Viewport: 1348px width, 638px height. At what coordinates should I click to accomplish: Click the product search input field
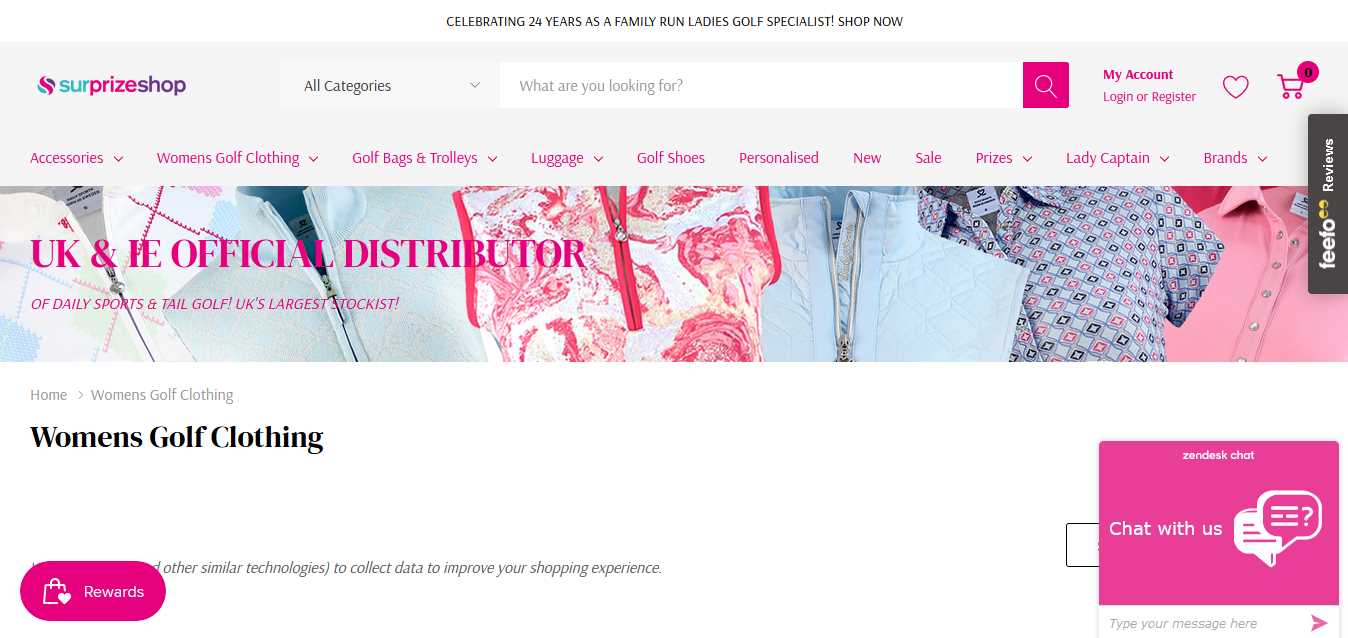coord(761,85)
